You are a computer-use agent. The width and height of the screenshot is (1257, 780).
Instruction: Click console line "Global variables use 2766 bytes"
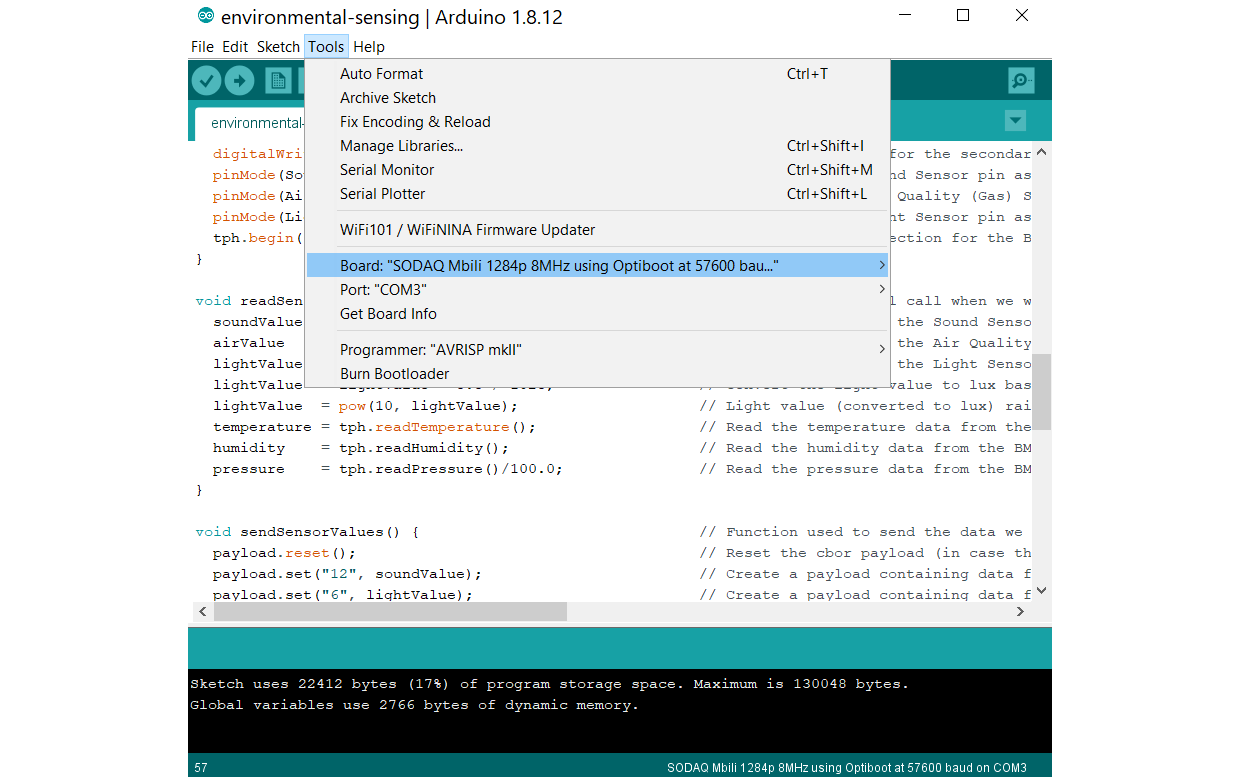tap(414, 706)
